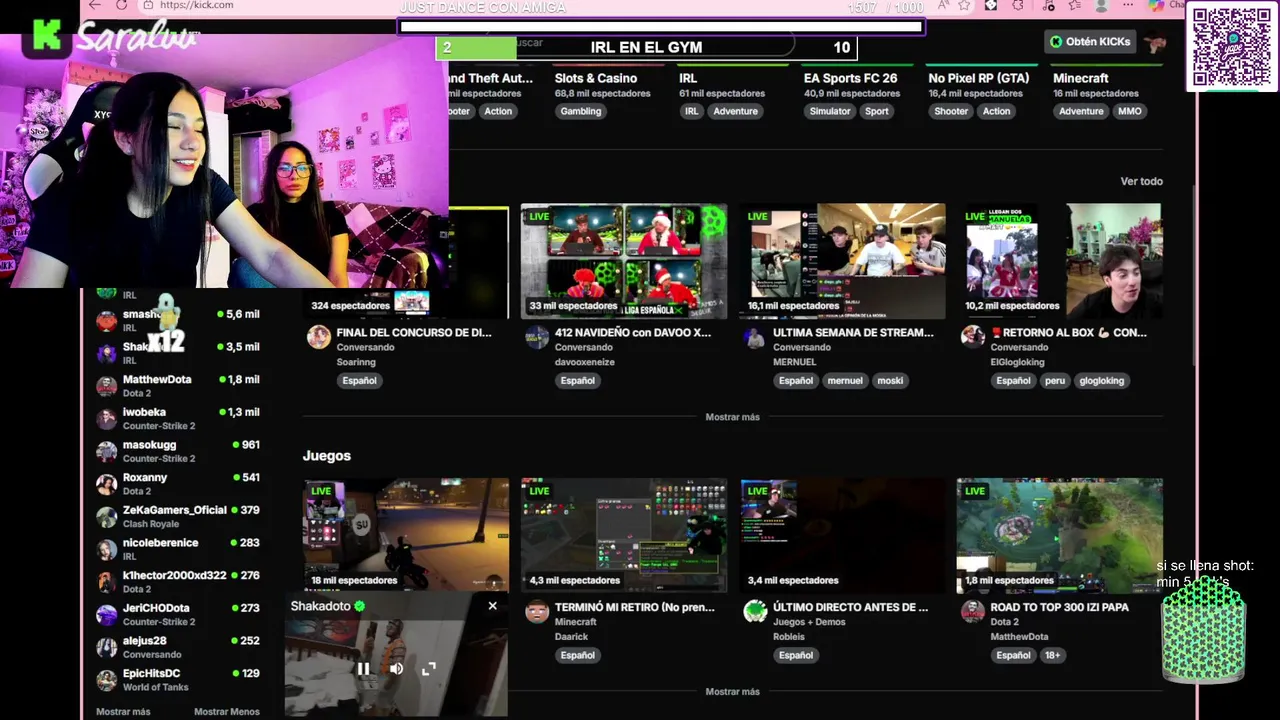
Task: Select the mernuel tag
Action: [x=845, y=380]
